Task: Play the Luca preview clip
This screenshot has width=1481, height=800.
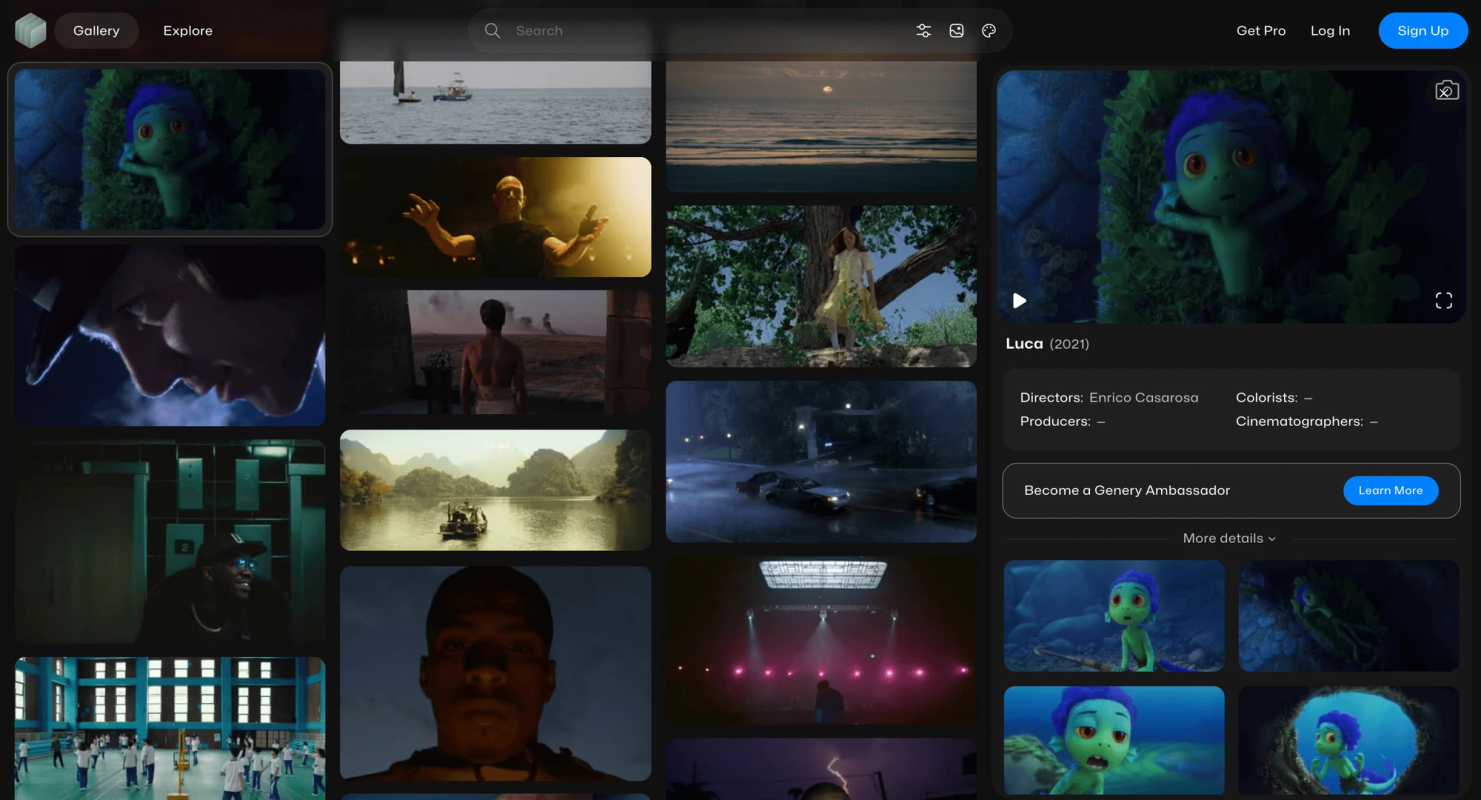Action: pyautogui.click(x=1019, y=301)
